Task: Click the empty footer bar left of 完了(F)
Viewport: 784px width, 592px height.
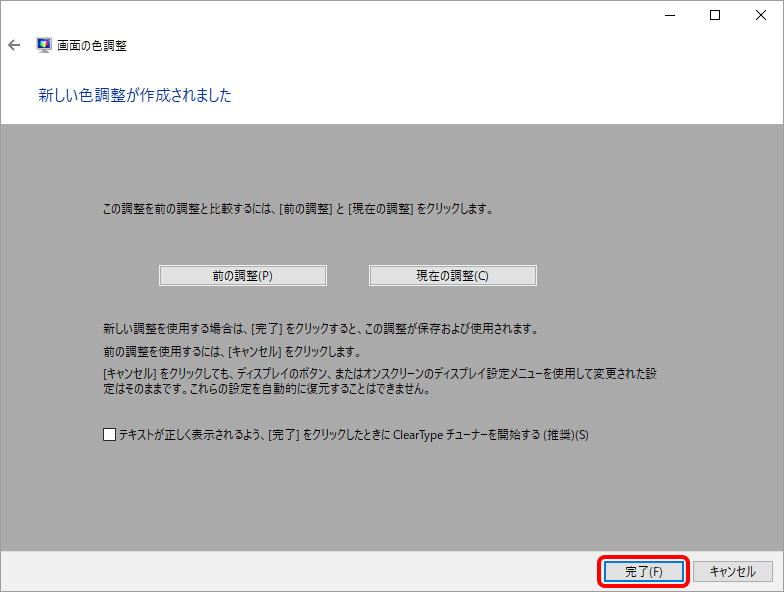Action: 300,572
